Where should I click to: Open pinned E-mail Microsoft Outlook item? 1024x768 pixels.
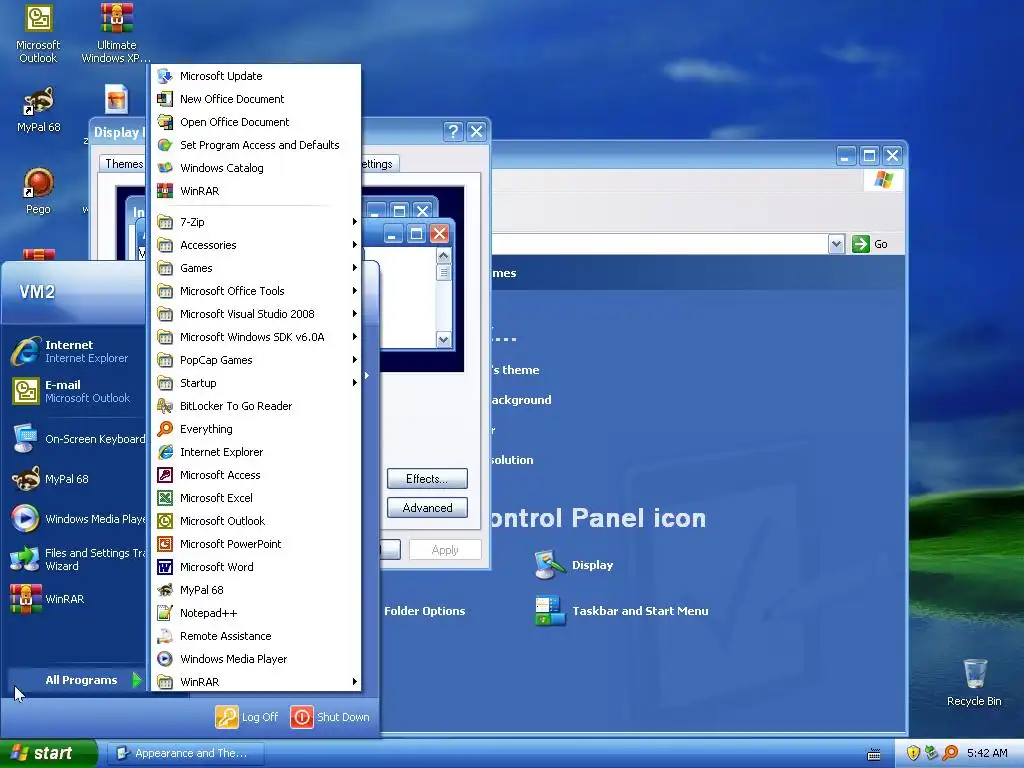point(77,391)
